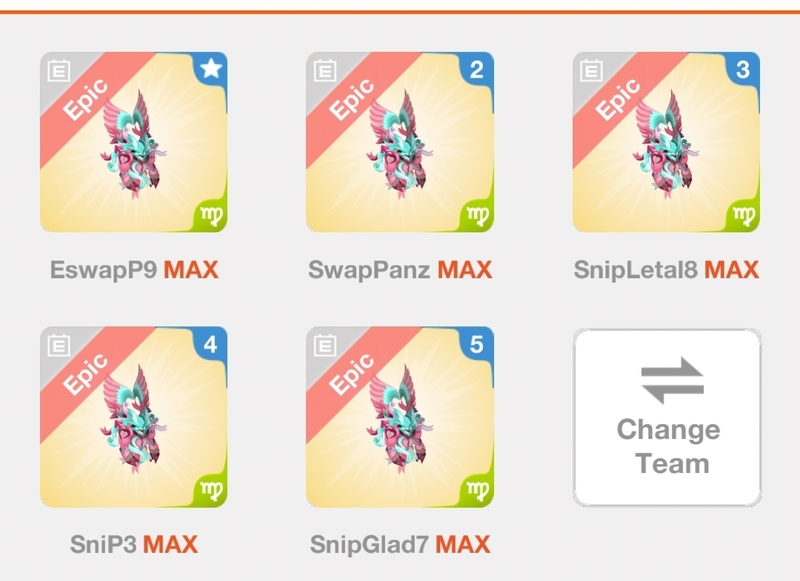800x581 pixels.
Task: Open notes icon on SwapPanz card
Action: (325, 70)
